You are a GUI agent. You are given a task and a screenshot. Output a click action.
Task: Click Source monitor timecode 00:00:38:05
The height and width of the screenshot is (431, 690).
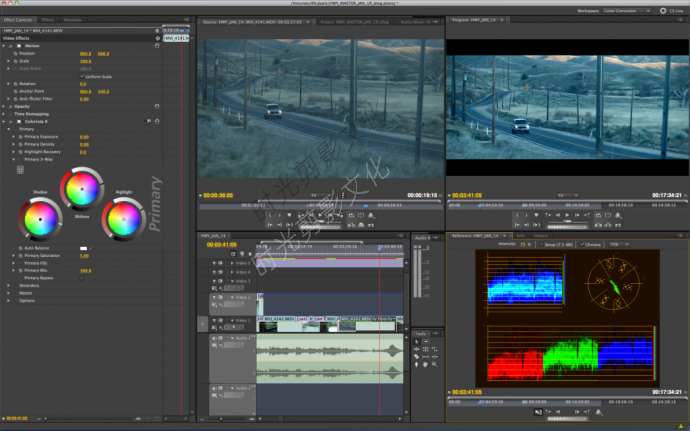tap(218, 195)
